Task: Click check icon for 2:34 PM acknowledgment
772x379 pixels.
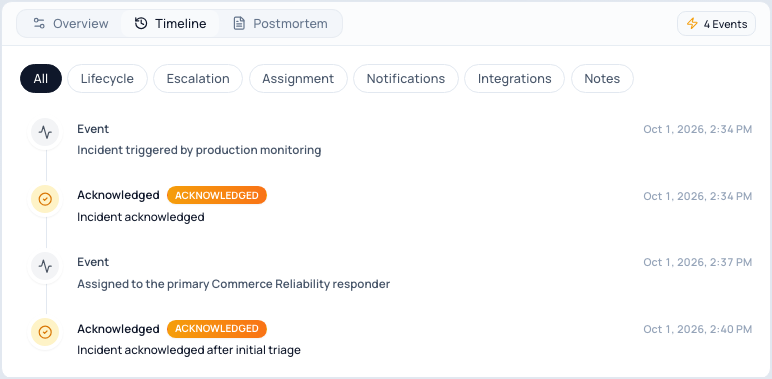Action: (x=45, y=199)
